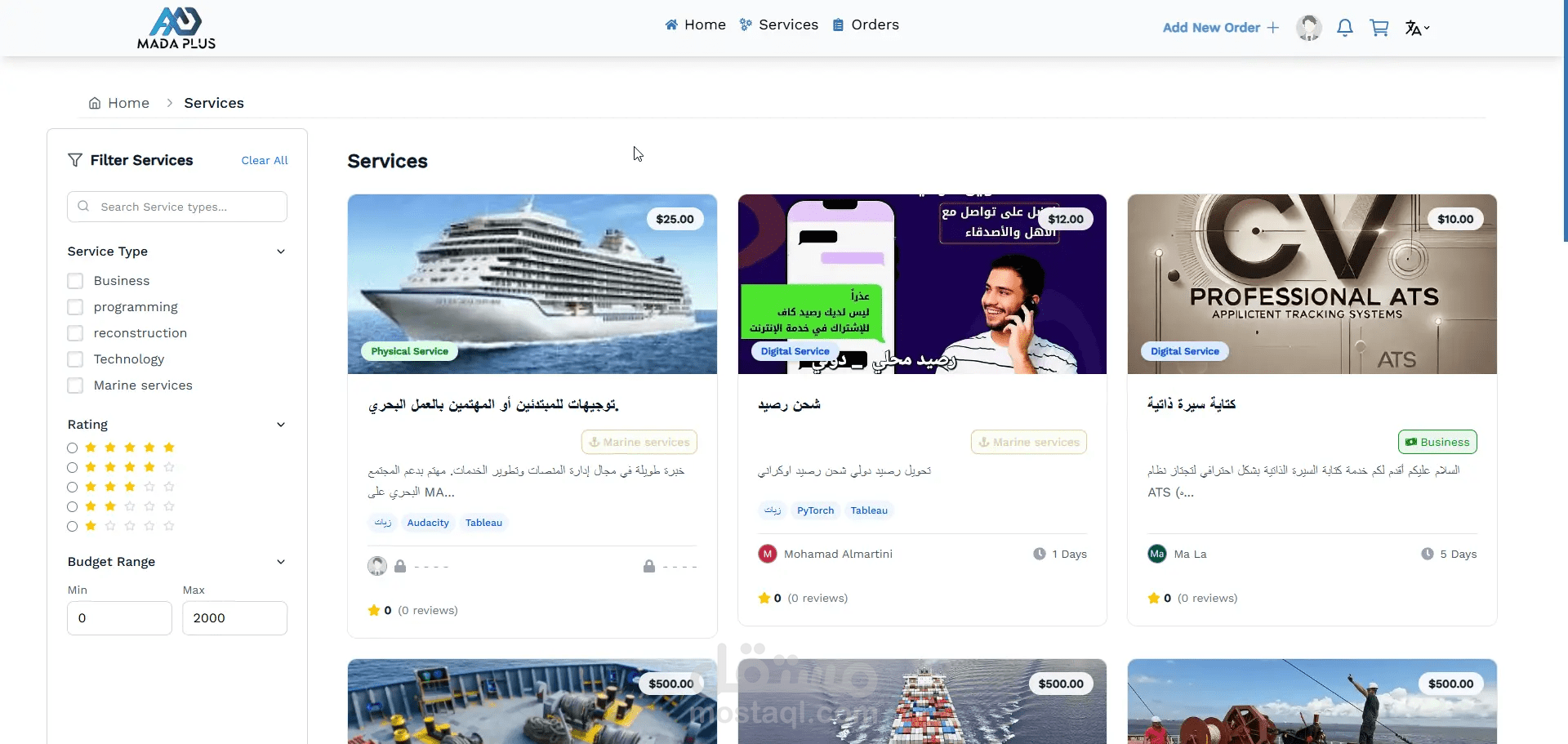Check the Business service type box
Screen dimensions: 1568x744
pos(75,281)
